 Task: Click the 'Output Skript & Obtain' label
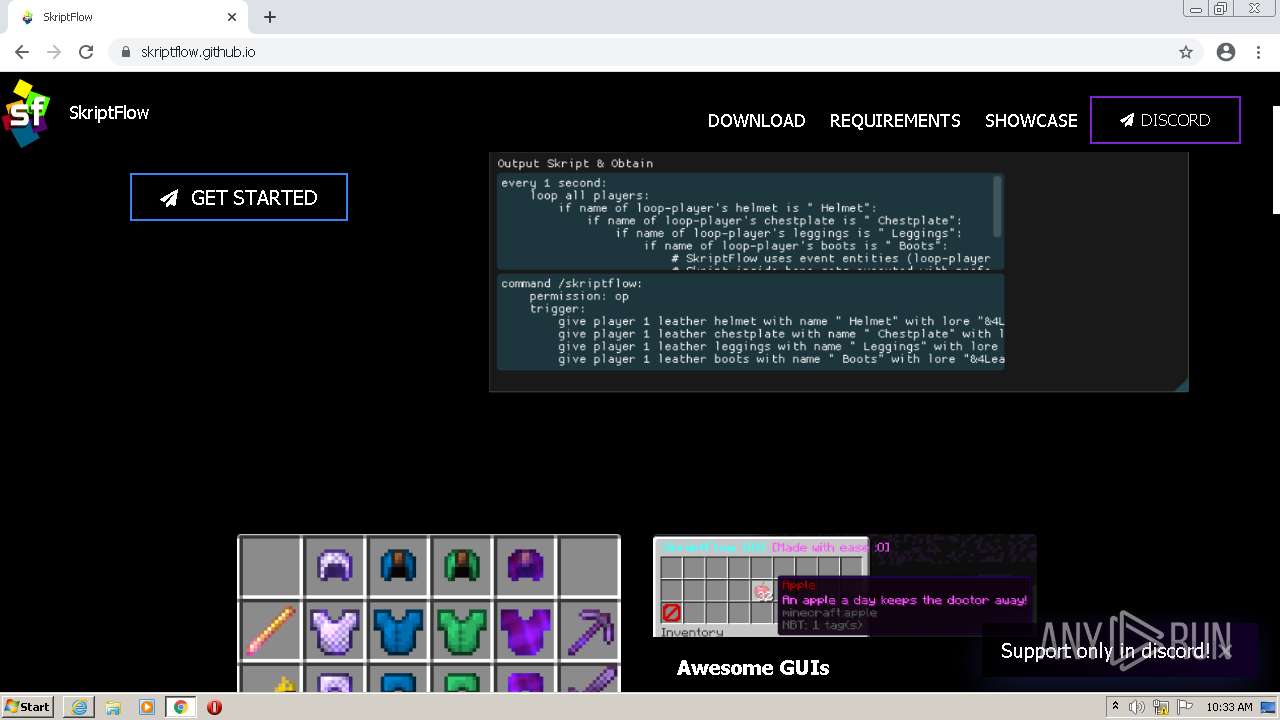575,163
